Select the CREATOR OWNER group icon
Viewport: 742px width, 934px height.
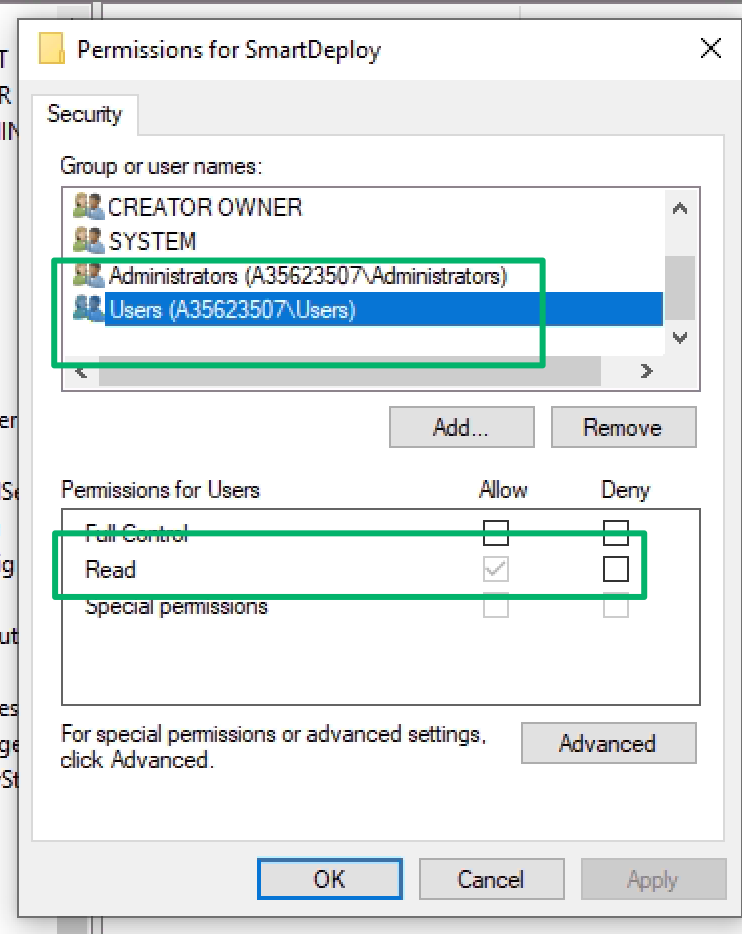(x=89, y=206)
